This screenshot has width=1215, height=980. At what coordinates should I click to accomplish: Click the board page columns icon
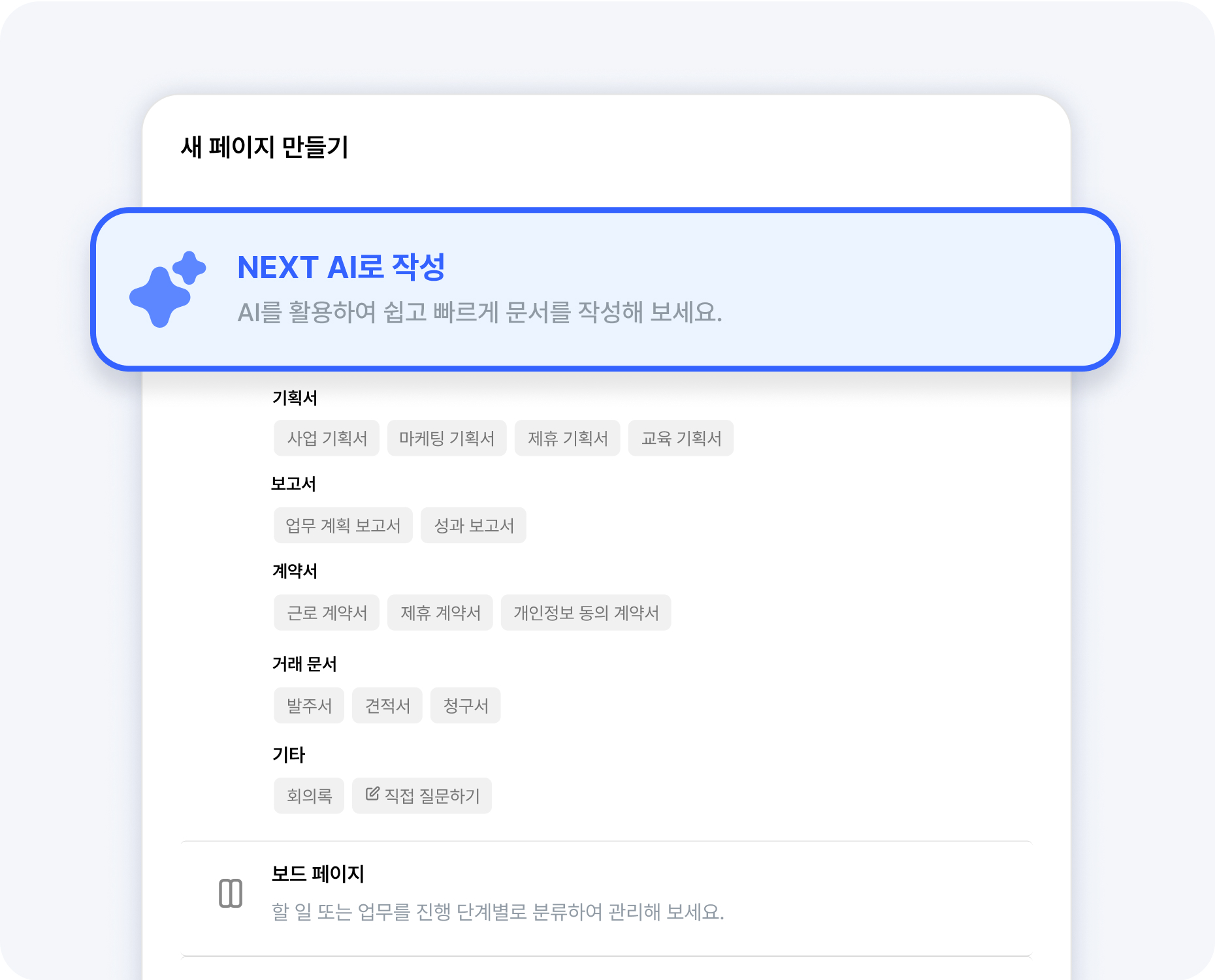tap(231, 893)
